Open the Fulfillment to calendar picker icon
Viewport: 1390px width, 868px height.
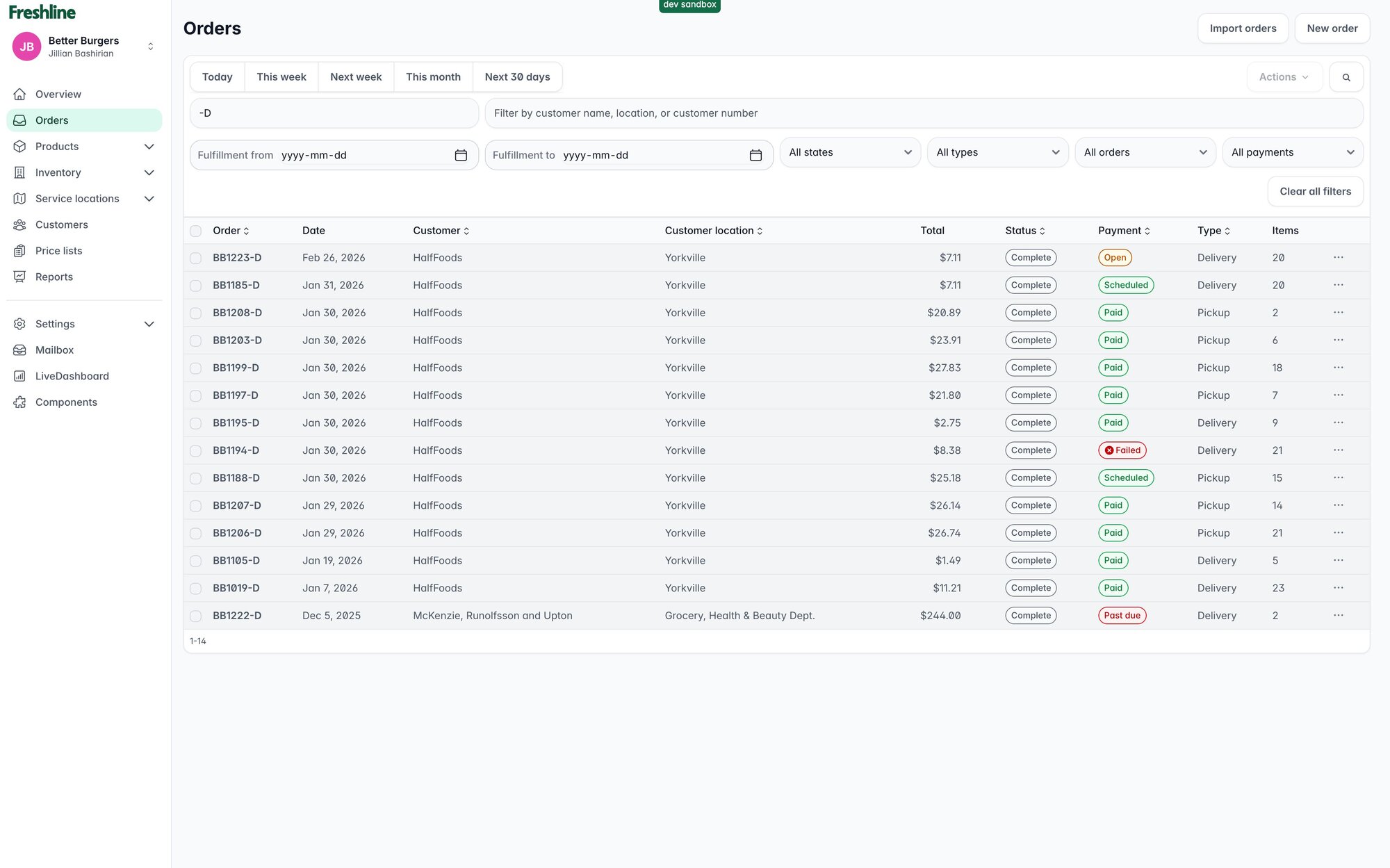click(755, 155)
